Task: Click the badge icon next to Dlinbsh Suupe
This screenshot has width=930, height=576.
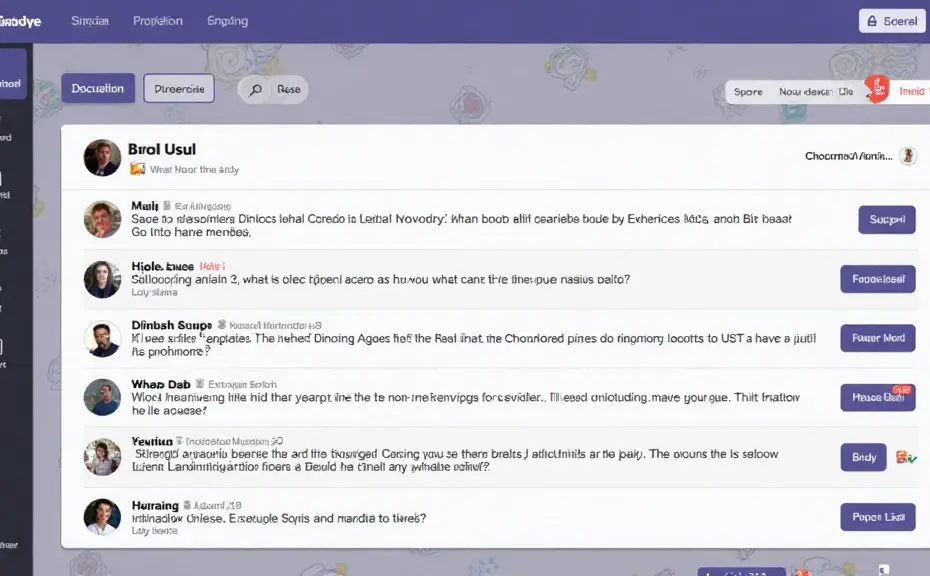Action: click(x=222, y=324)
